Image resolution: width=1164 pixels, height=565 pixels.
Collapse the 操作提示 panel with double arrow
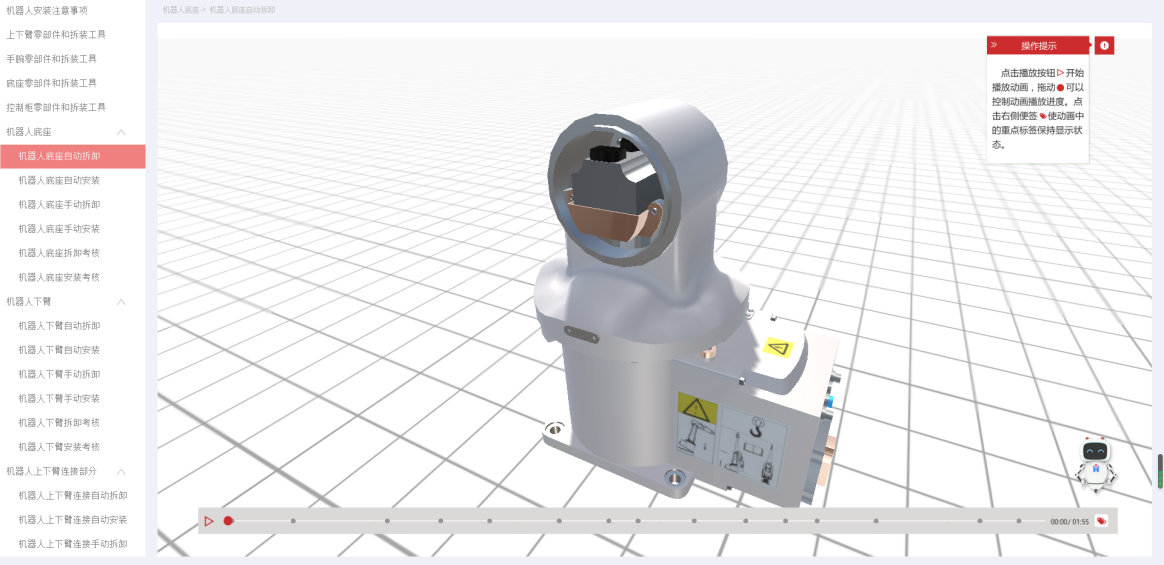click(x=994, y=46)
